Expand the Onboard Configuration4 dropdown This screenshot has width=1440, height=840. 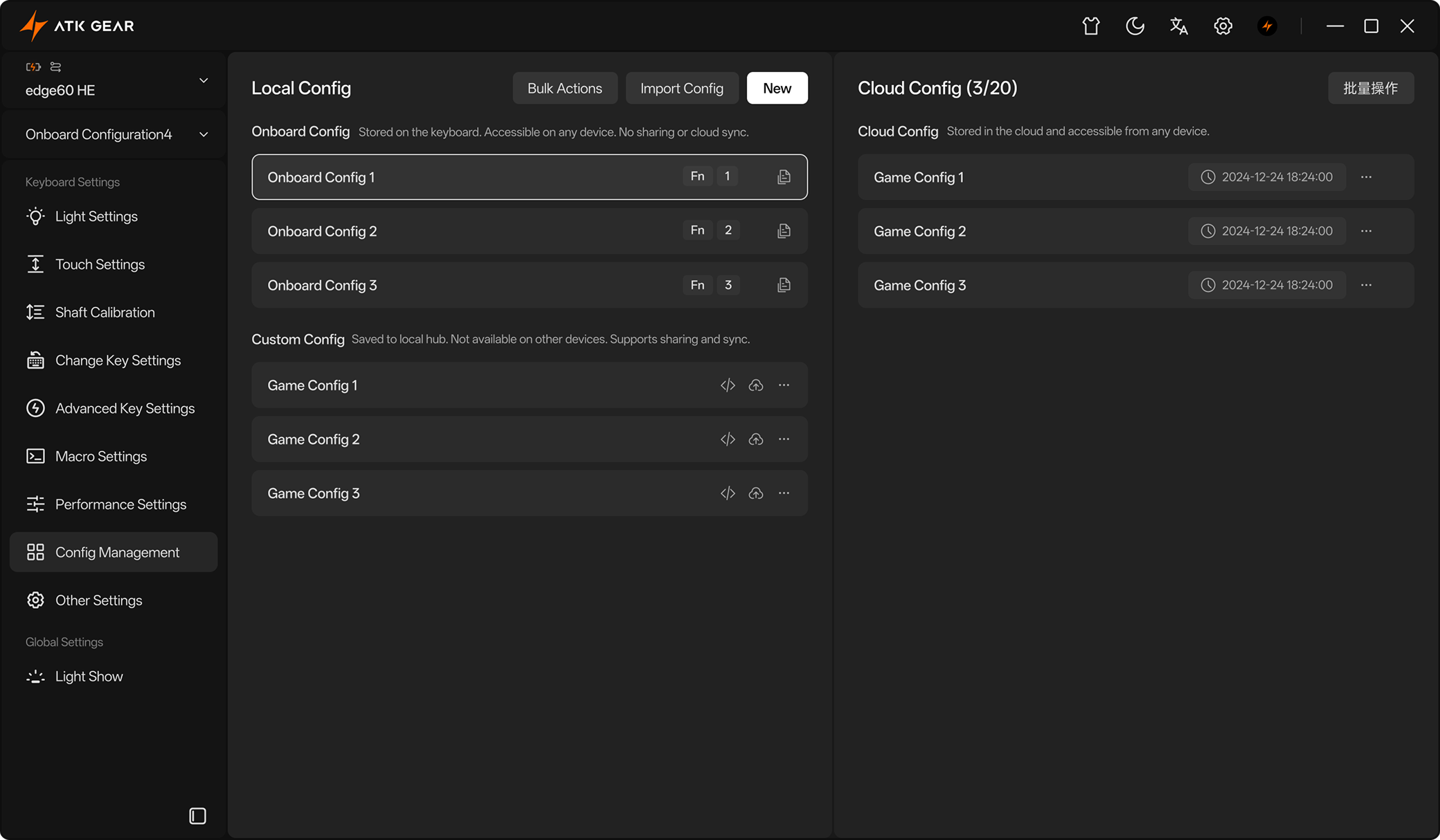click(x=204, y=134)
